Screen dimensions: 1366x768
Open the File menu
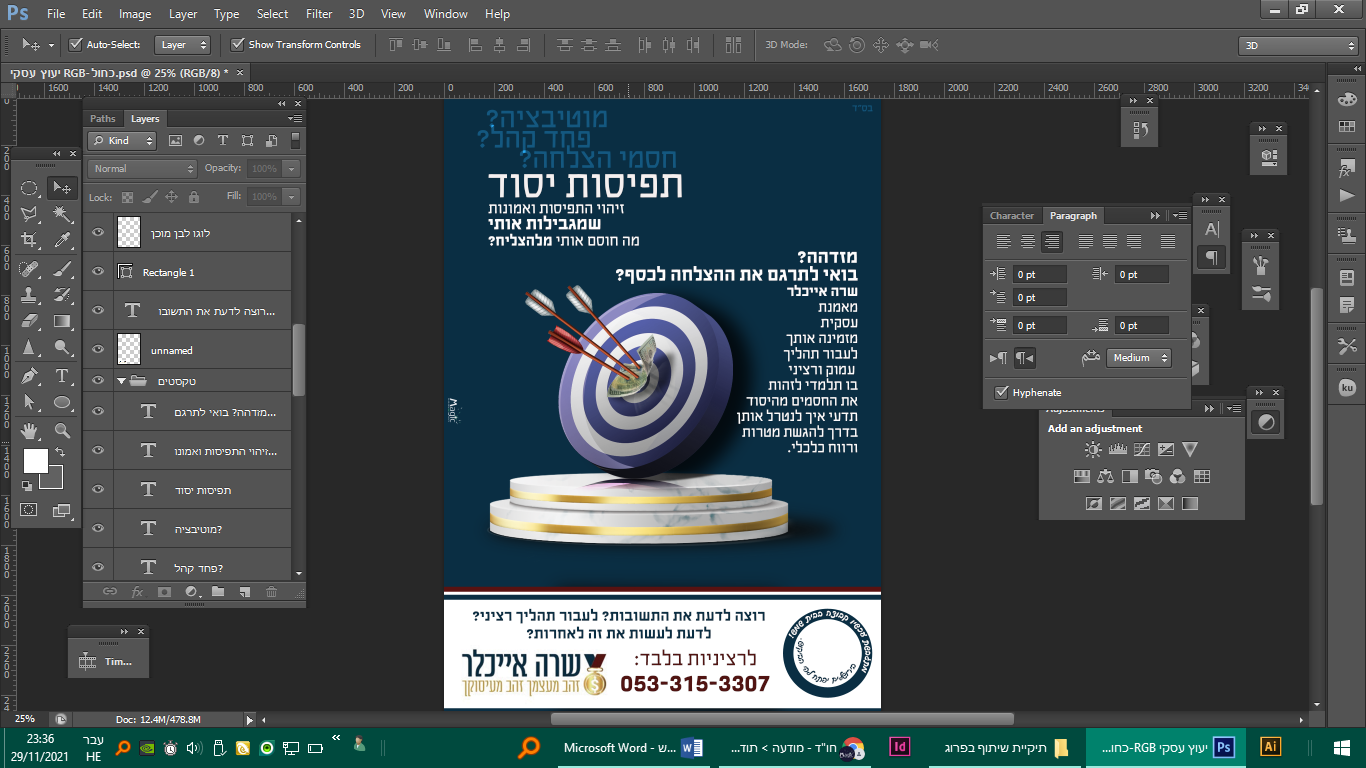(55, 14)
